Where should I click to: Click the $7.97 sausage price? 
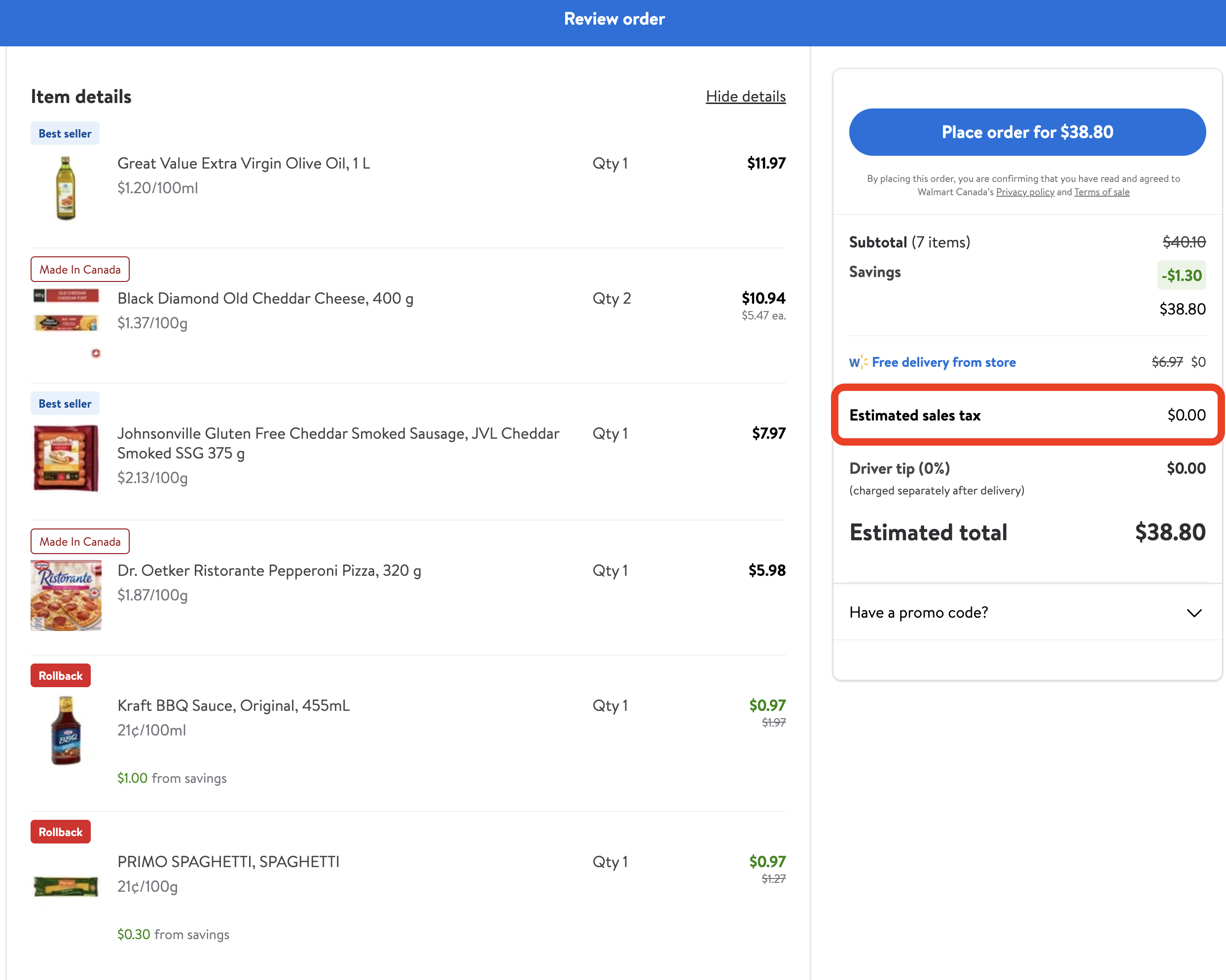point(768,433)
